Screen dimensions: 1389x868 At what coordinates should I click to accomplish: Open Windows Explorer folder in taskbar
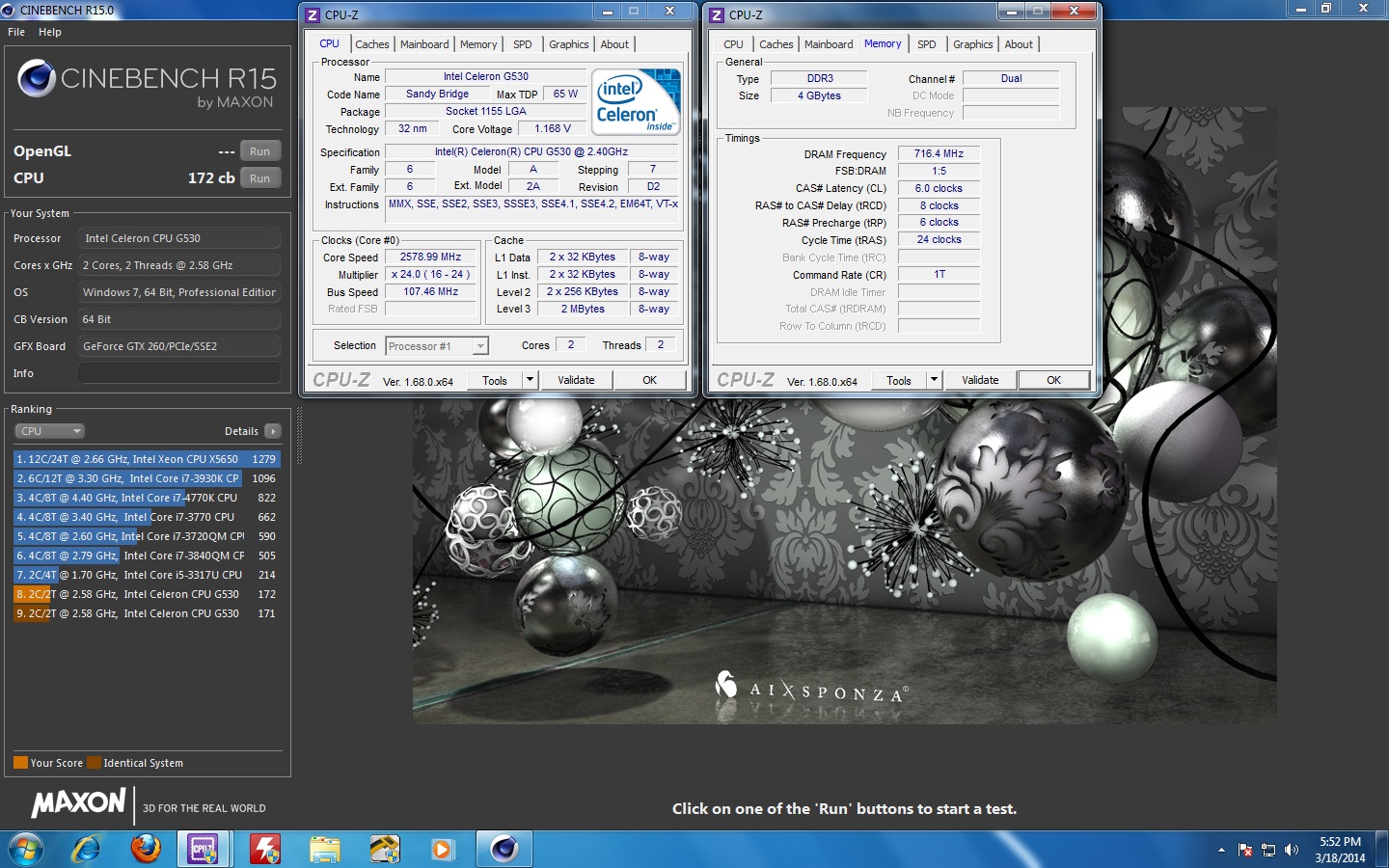pyautogui.click(x=325, y=849)
